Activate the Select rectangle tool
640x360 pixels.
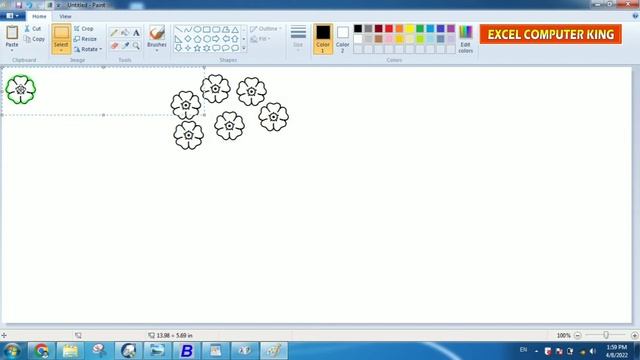61,33
